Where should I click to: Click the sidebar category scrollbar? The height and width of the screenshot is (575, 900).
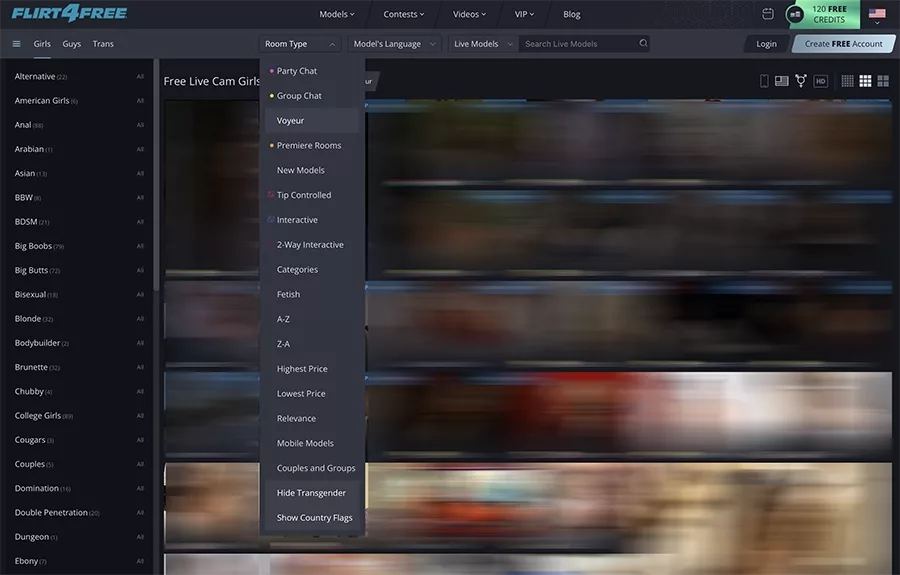(x=156, y=175)
